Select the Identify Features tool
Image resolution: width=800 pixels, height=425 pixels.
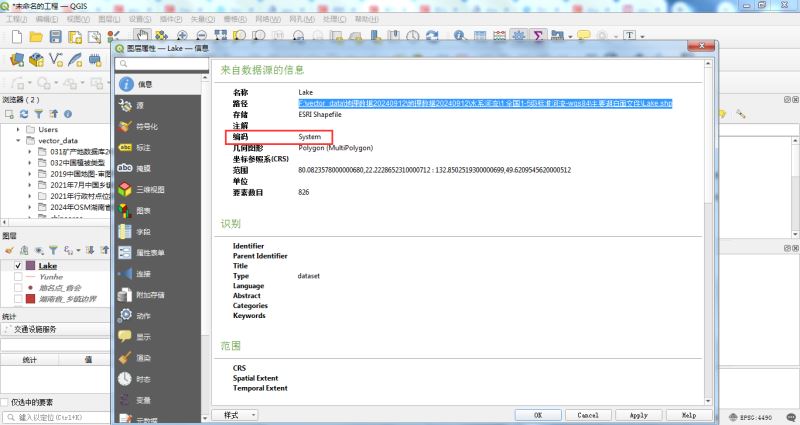(459, 35)
